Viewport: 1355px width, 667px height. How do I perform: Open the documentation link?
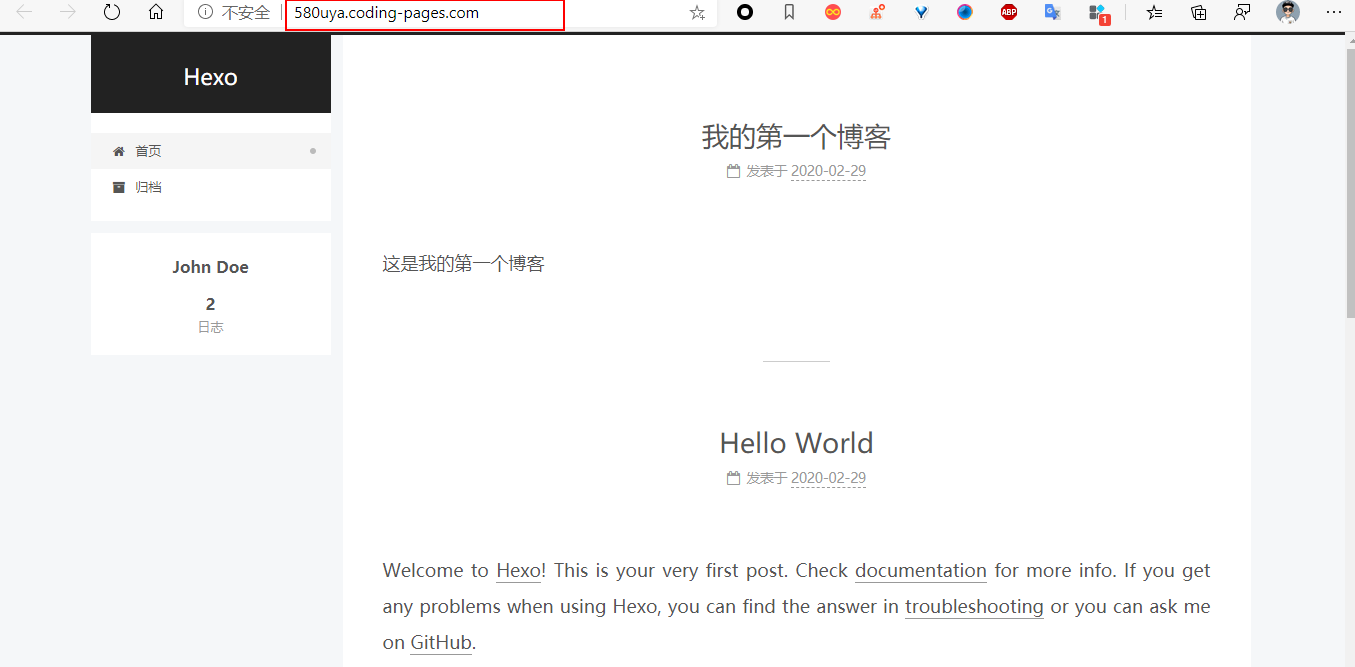click(921, 571)
